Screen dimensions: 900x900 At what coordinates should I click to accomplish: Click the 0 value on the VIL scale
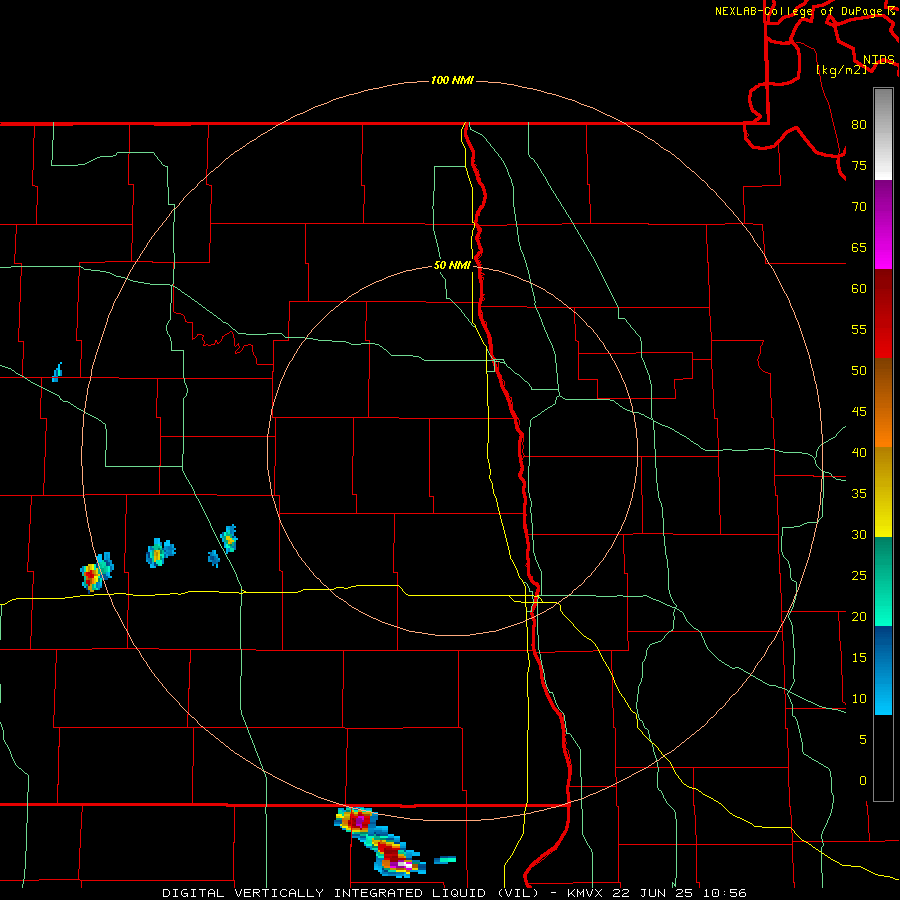862,781
